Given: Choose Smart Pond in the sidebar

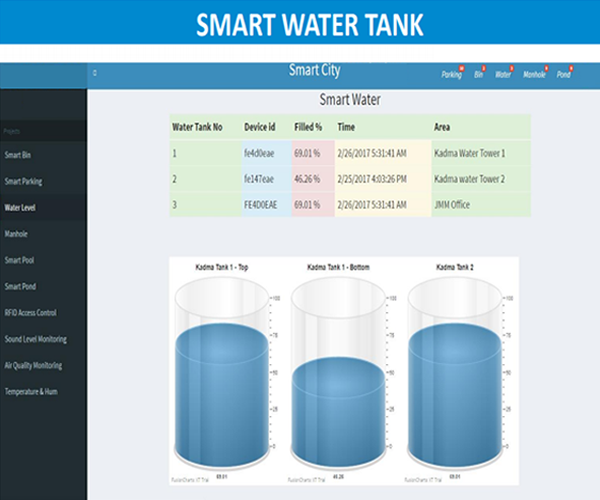Looking at the screenshot, I should pyautogui.click(x=21, y=286).
